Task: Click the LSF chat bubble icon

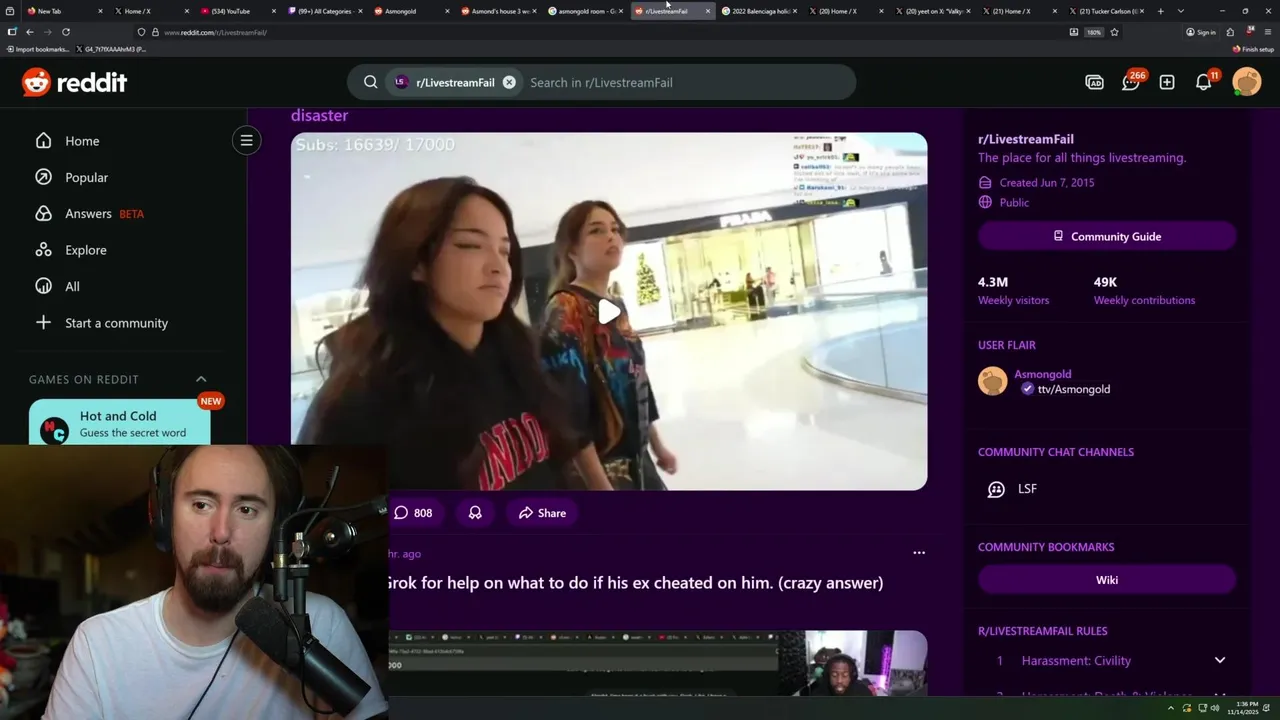Action: [x=996, y=489]
